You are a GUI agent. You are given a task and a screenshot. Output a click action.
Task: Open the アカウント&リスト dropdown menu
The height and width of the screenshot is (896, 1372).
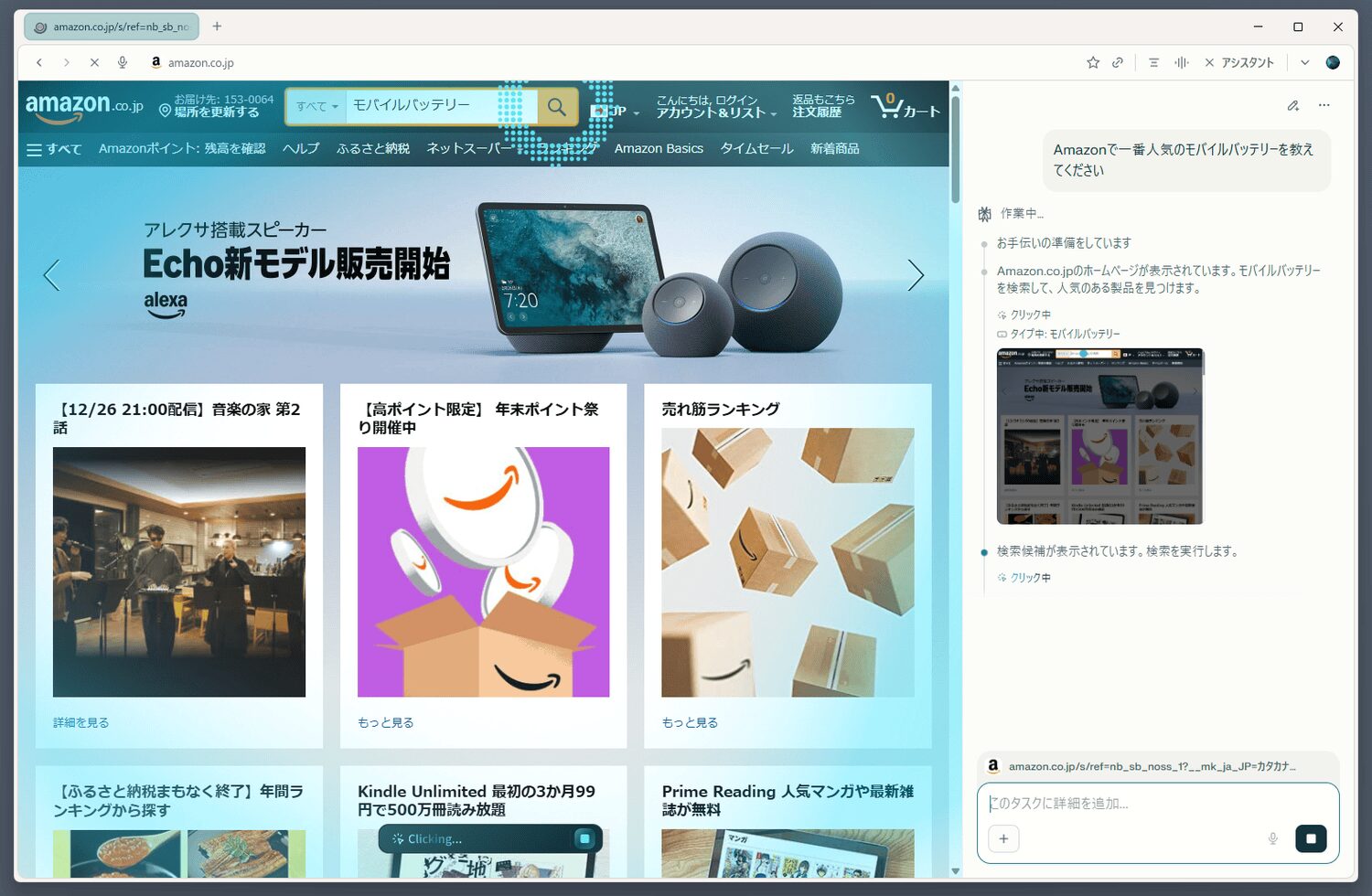[x=715, y=107]
